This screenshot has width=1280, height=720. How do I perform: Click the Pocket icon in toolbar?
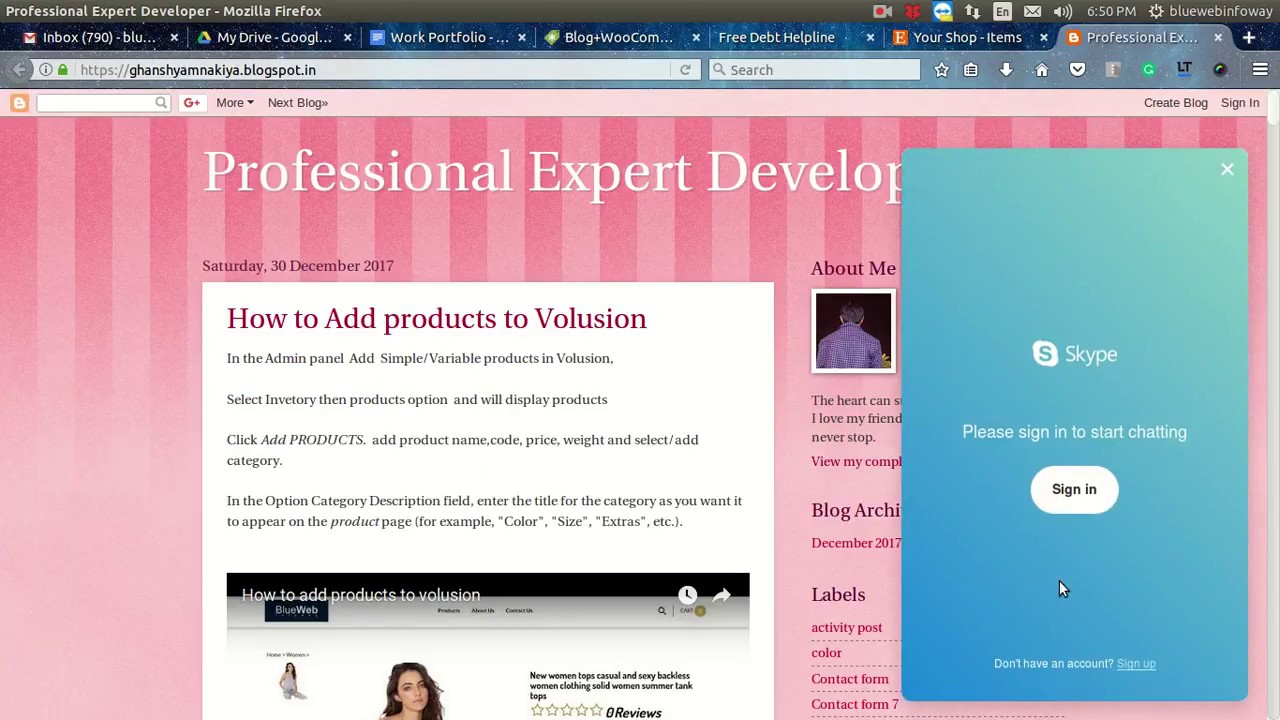(x=1077, y=70)
